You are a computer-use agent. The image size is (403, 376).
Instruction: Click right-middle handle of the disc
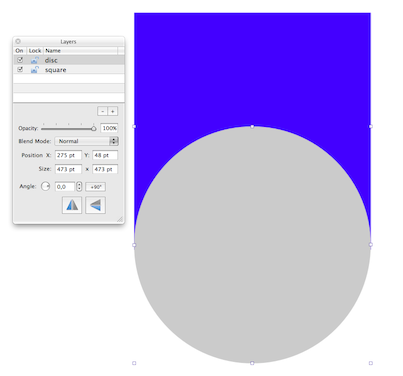coord(371,245)
